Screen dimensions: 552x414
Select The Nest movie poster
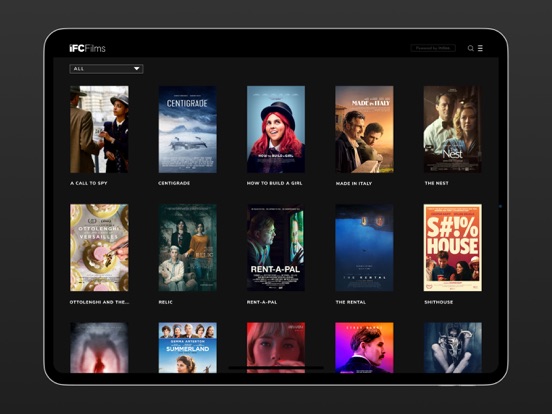(x=453, y=129)
